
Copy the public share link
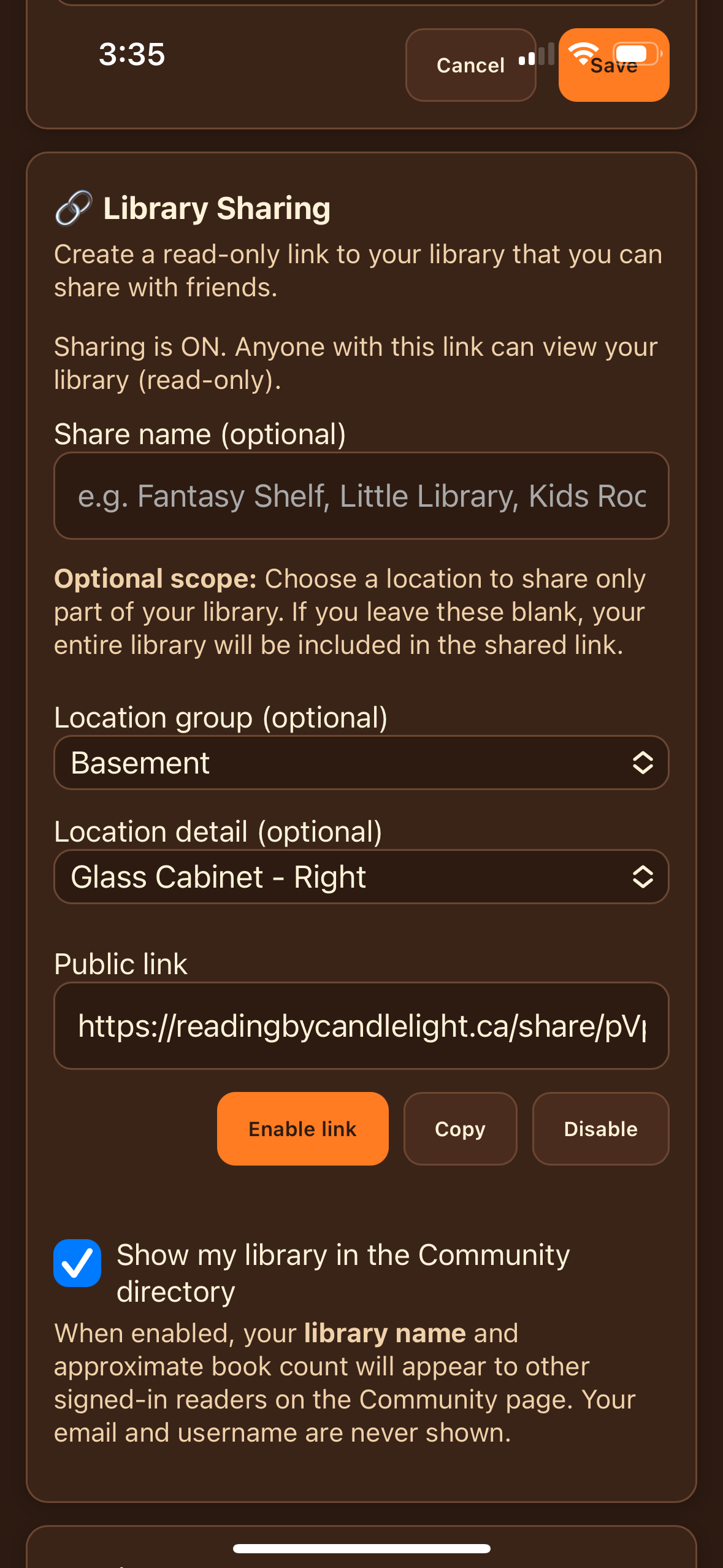(460, 1128)
